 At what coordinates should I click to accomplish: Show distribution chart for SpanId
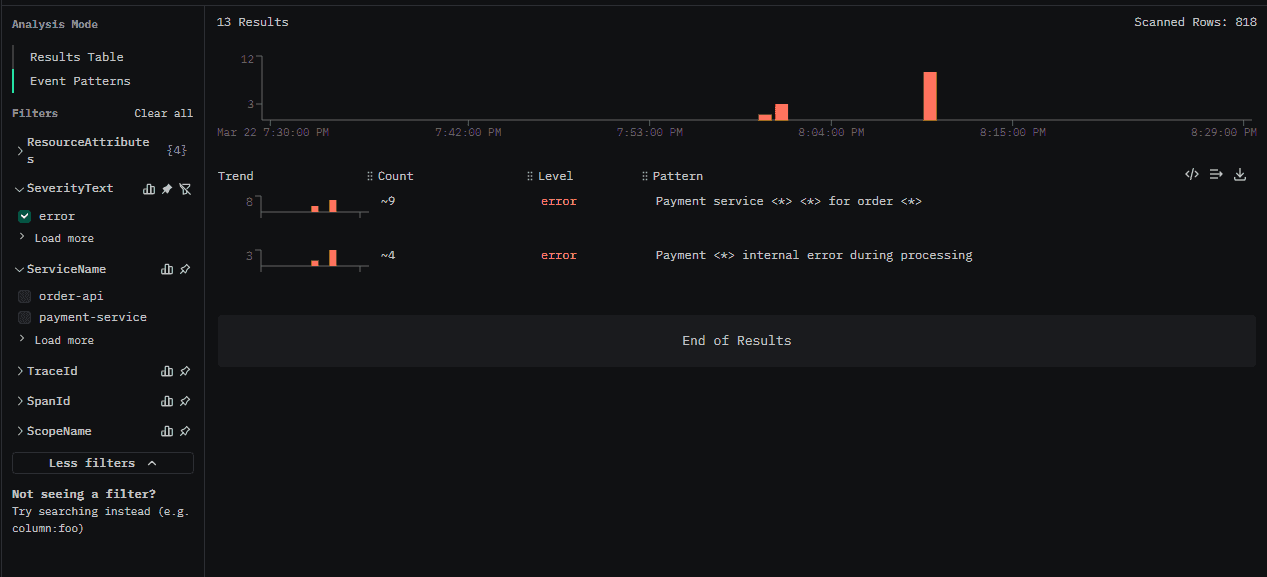tap(167, 402)
